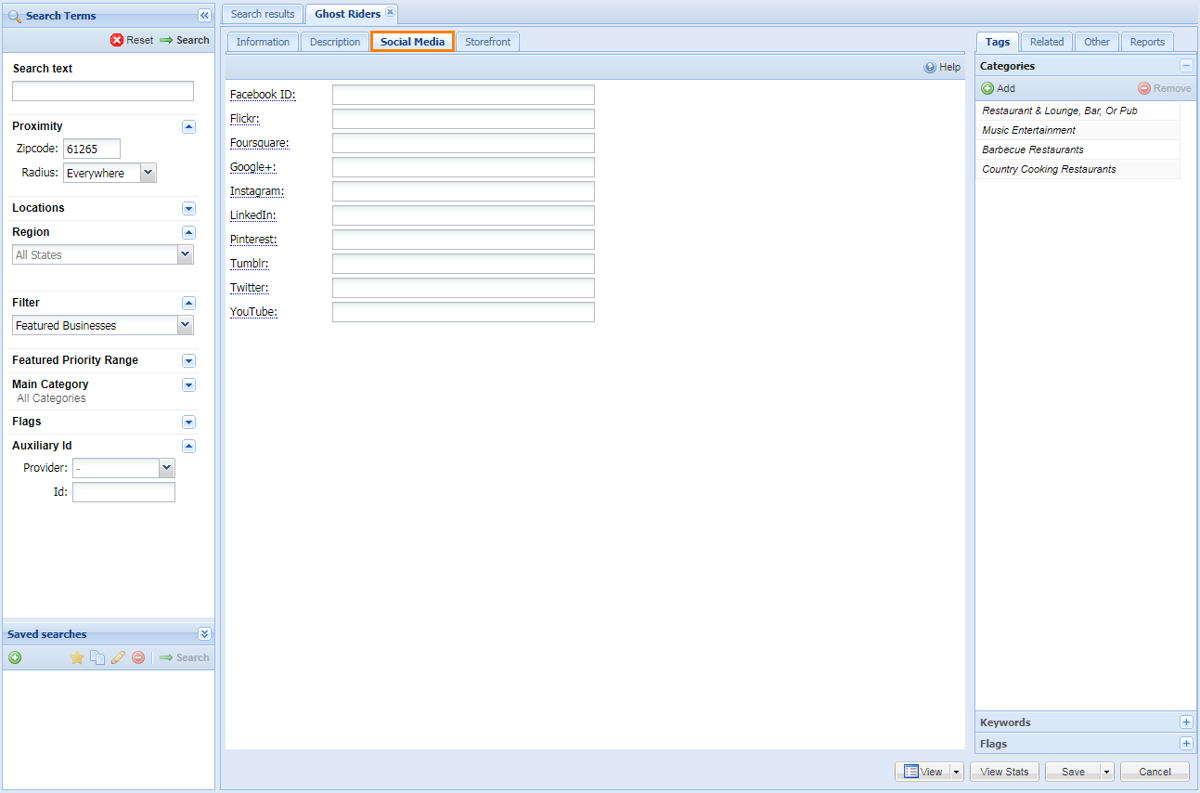
Task: Click the View Stats button
Action: [1004, 771]
